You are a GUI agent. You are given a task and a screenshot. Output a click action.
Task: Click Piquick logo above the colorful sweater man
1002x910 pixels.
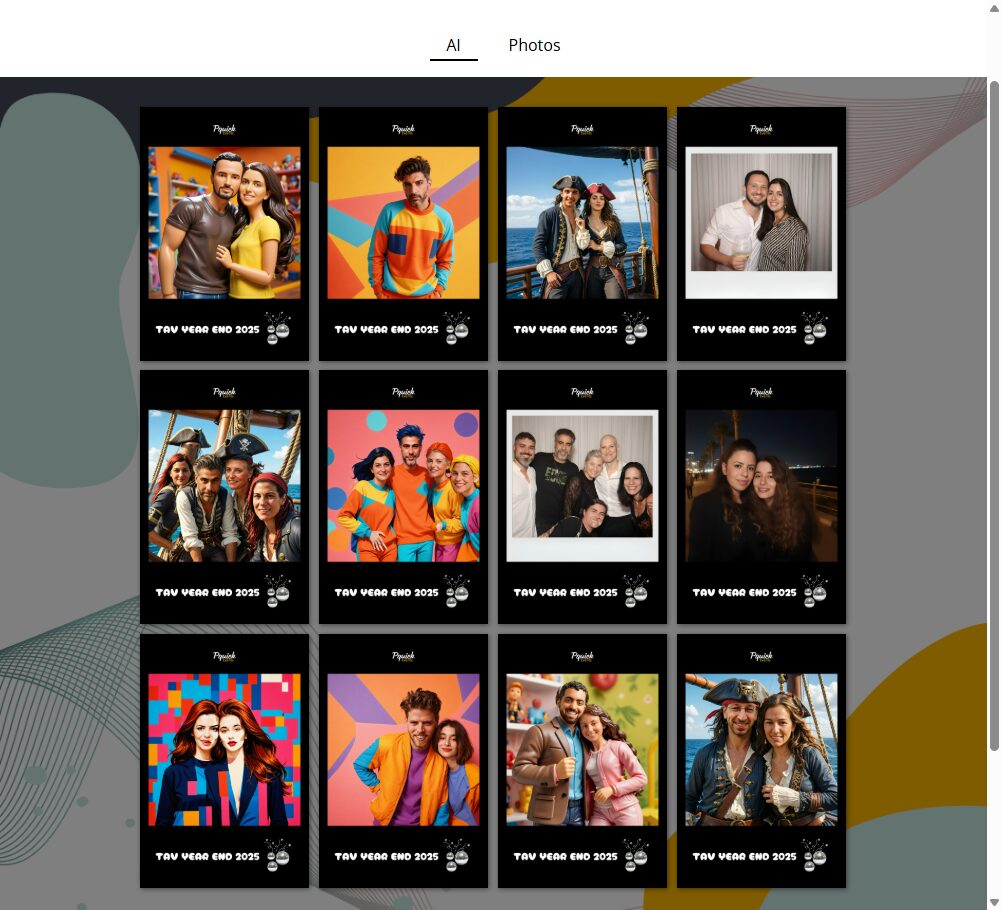point(403,129)
